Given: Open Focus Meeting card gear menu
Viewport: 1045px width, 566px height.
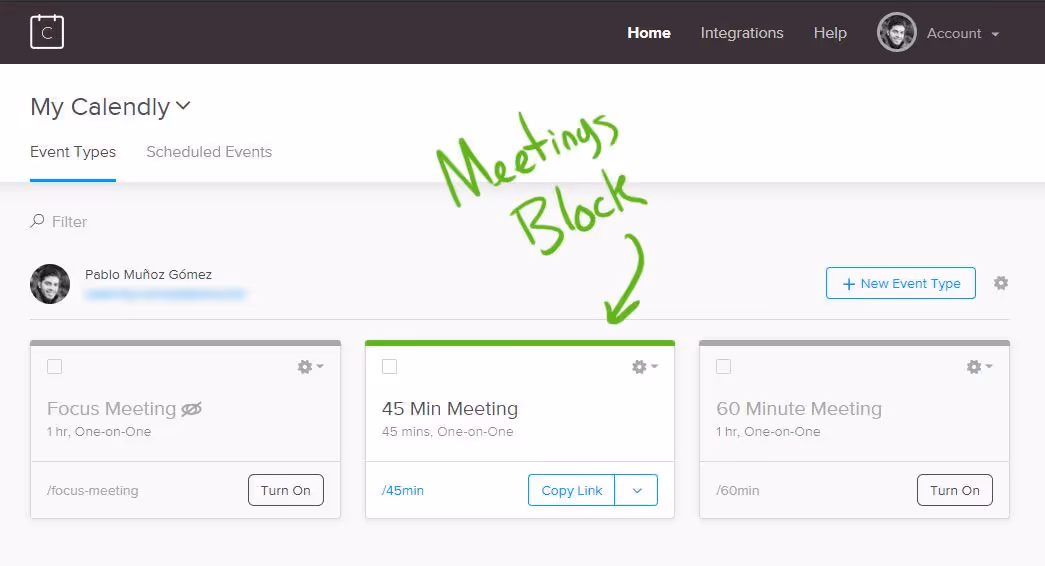Looking at the screenshot, I should 310,367.
